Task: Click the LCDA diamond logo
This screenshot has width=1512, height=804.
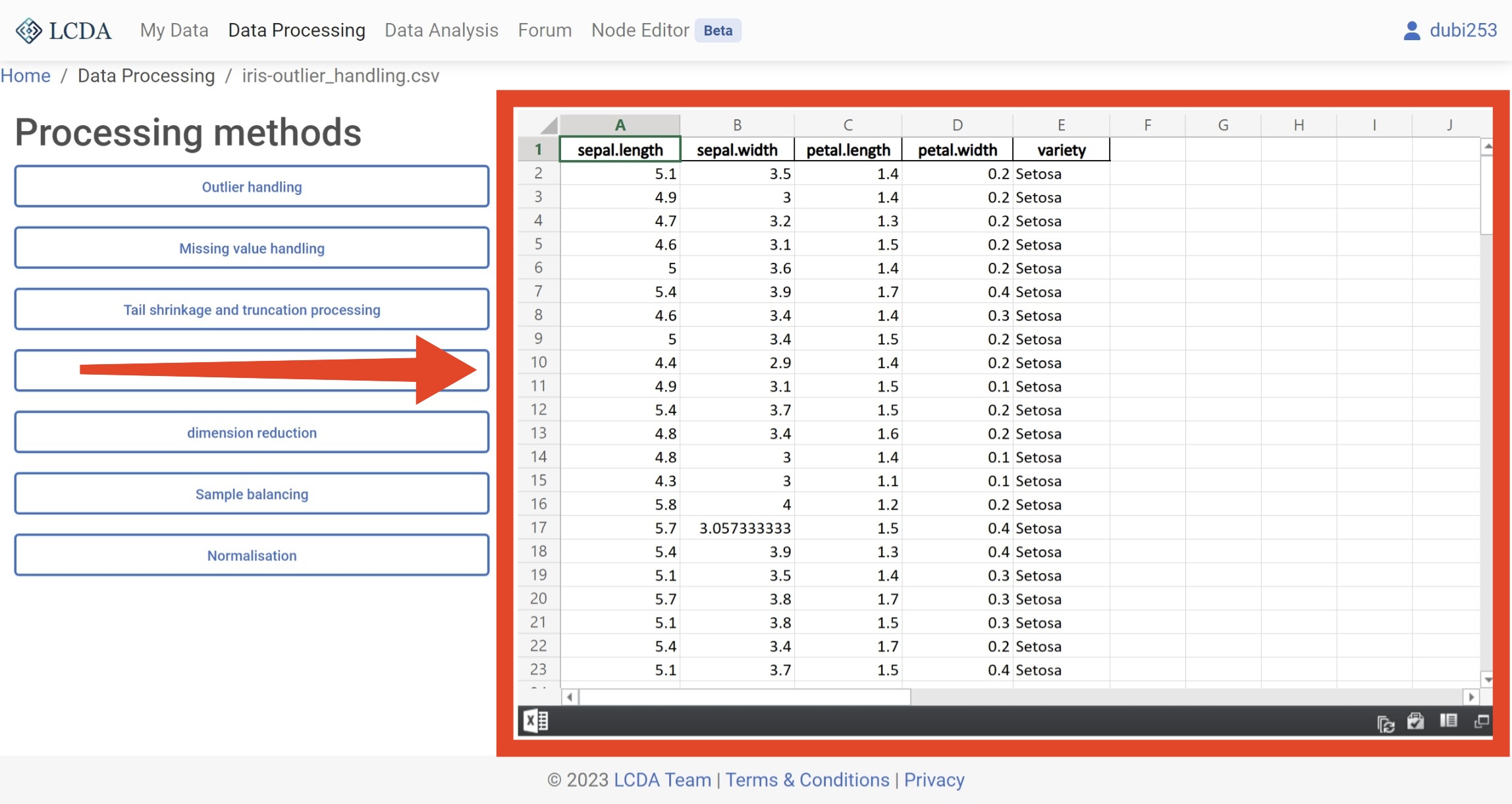Action: [28, 30]
